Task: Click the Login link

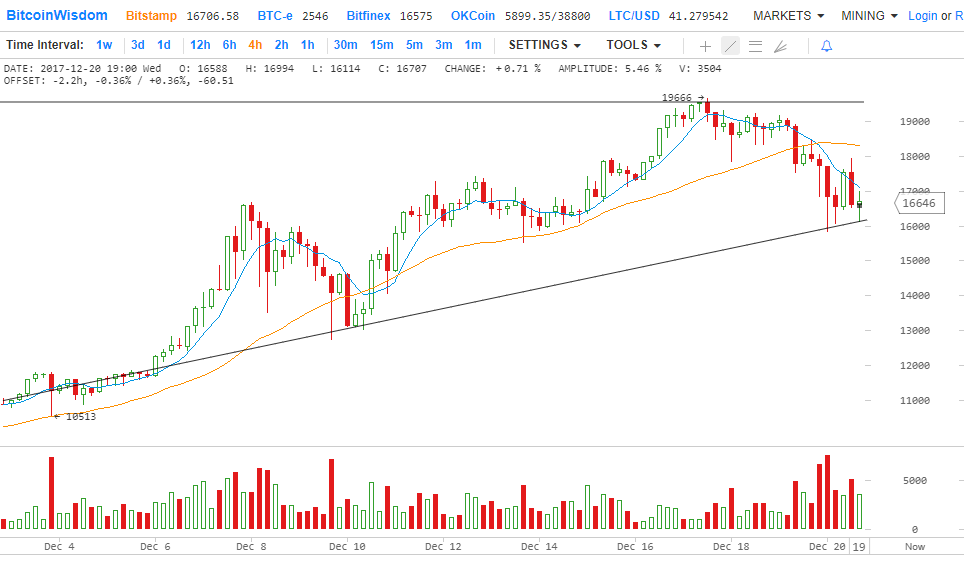Action: click(922, 16)
